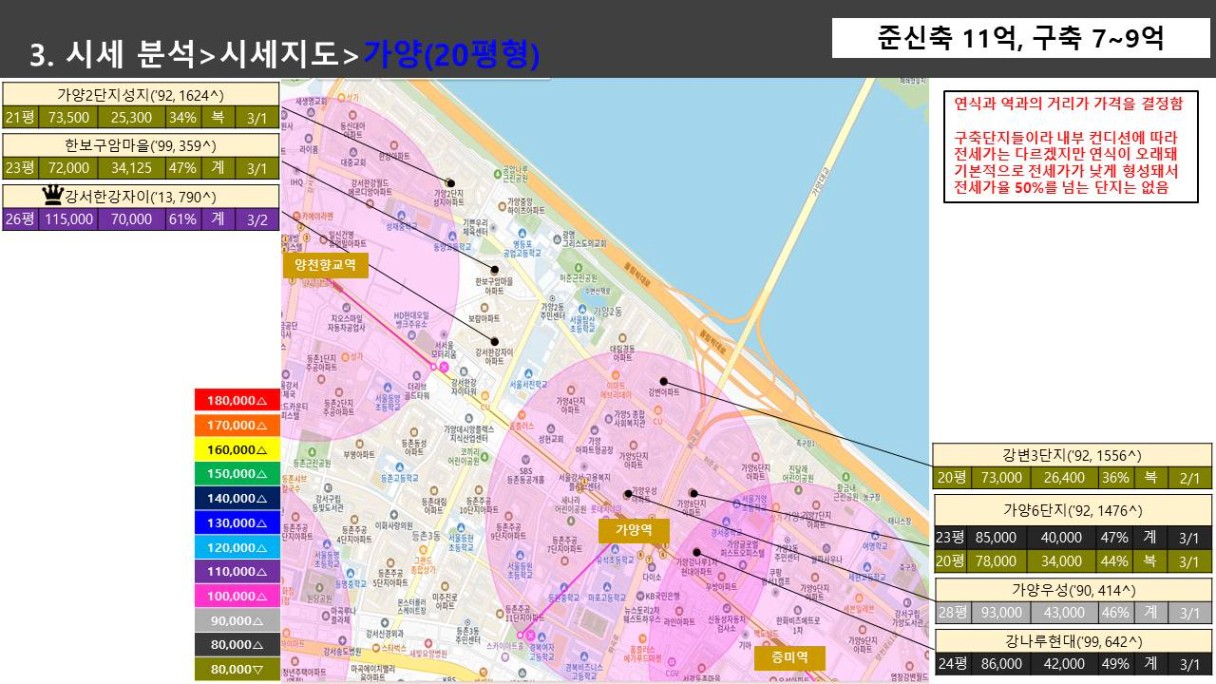Image resolution: width=1216 pixels, height=684 pixels.
Task: Click the 26,400 value in 강변3단지 row
Action: coord(1063,478)
